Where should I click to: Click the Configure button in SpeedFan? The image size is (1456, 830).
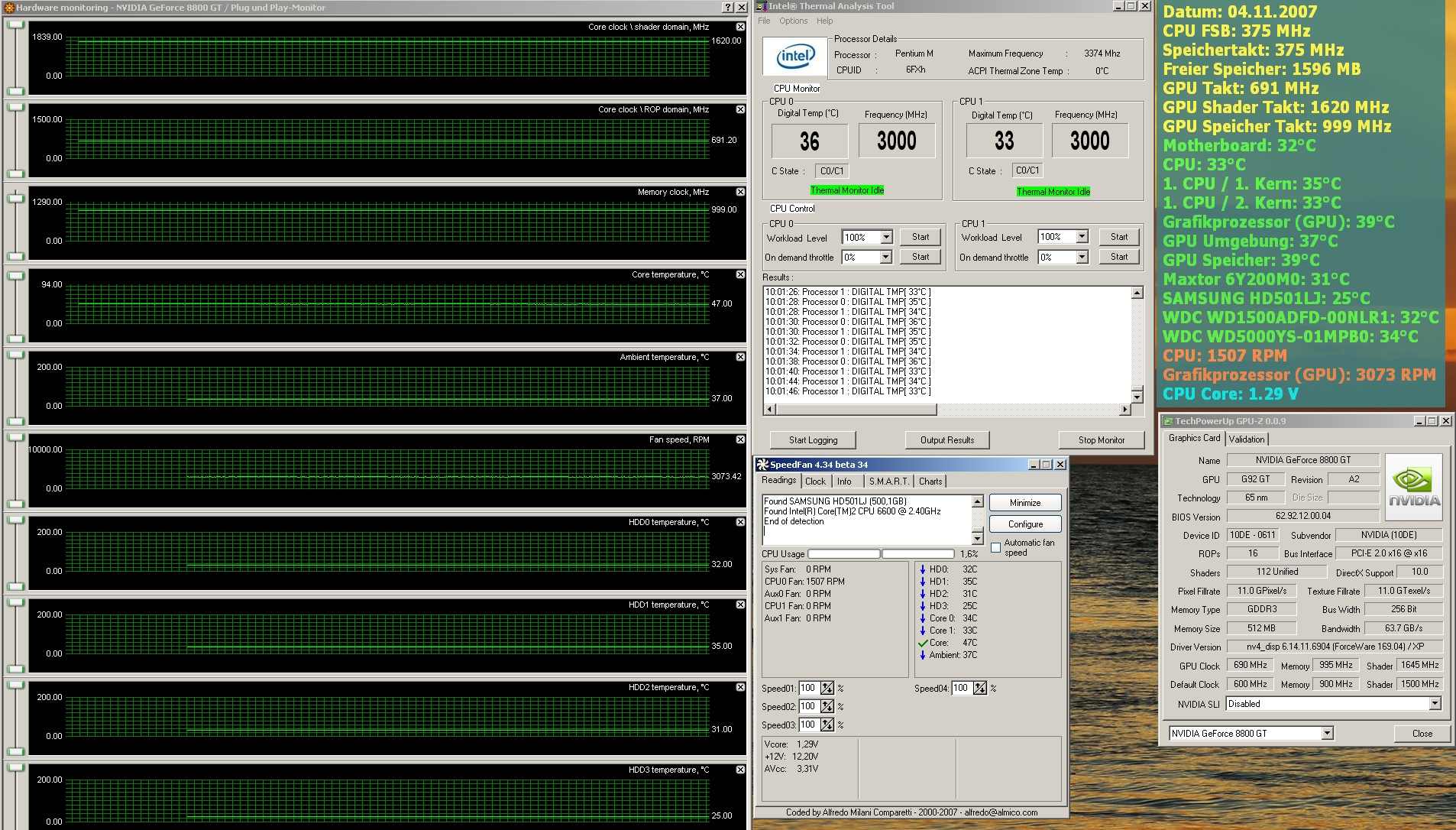point(1025,524)
